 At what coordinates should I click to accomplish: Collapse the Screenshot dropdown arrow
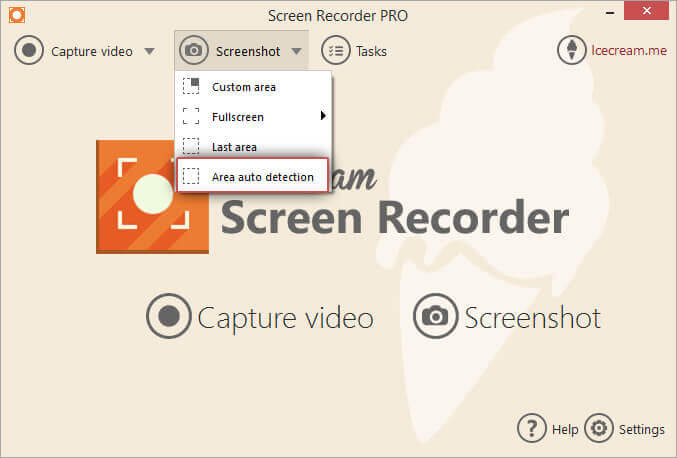[x=296, y=51]
